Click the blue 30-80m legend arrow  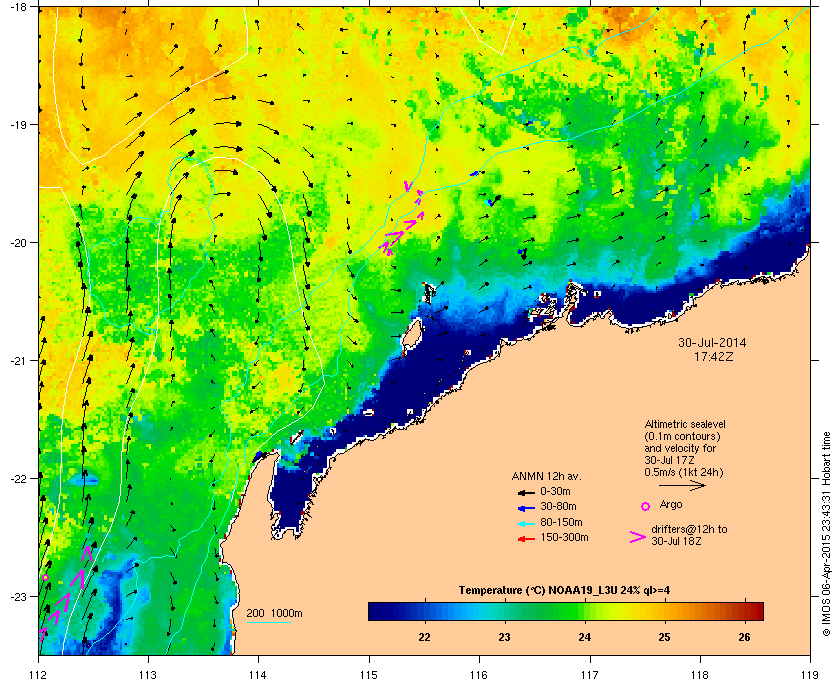pos(526,507)
